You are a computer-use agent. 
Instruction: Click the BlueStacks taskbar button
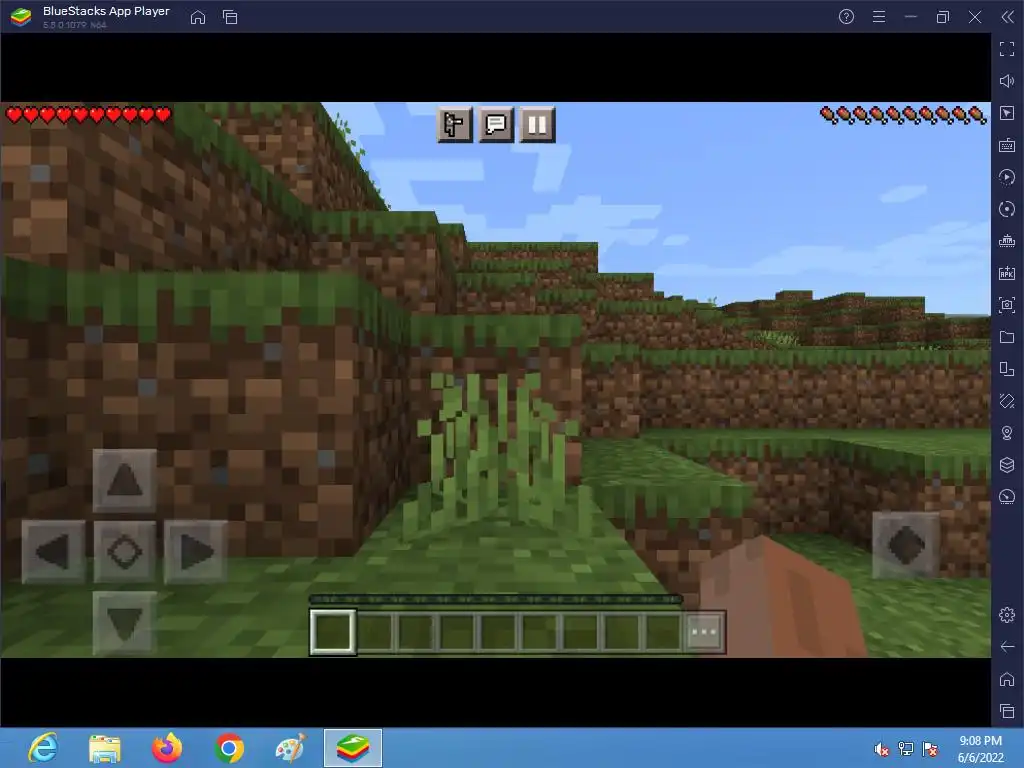coord(353,748)
